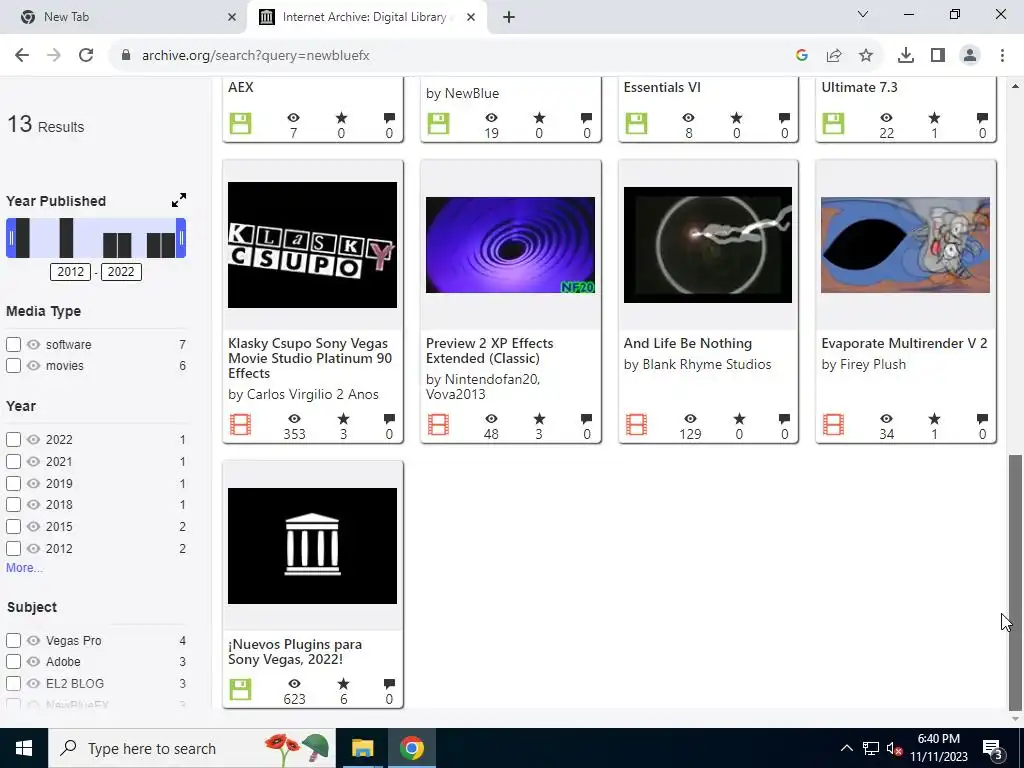Toggle eye to hide software results
Viewport: 1024px width, 768px height.
tap(33, 344)
